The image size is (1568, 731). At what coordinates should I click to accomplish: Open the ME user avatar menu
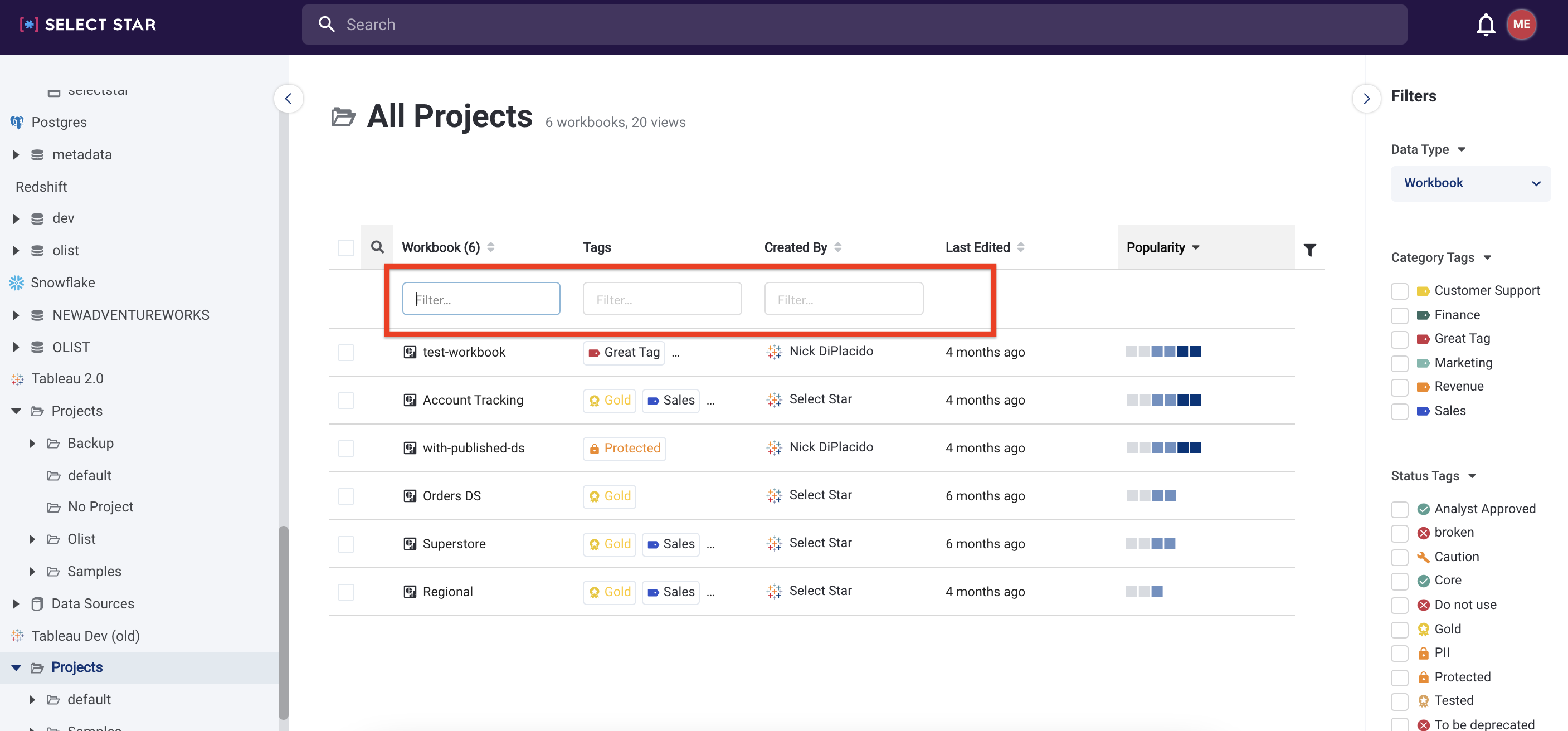pyautogui.click(x=1521, y=25)
